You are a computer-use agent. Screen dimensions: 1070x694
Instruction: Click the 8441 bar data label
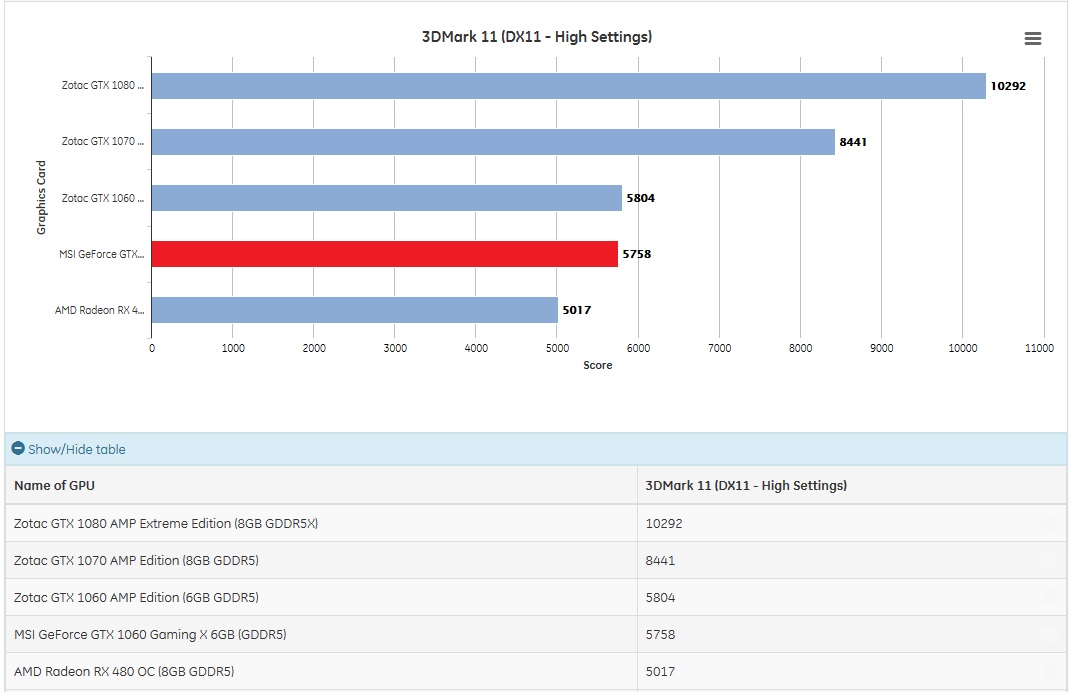[853, 142]
